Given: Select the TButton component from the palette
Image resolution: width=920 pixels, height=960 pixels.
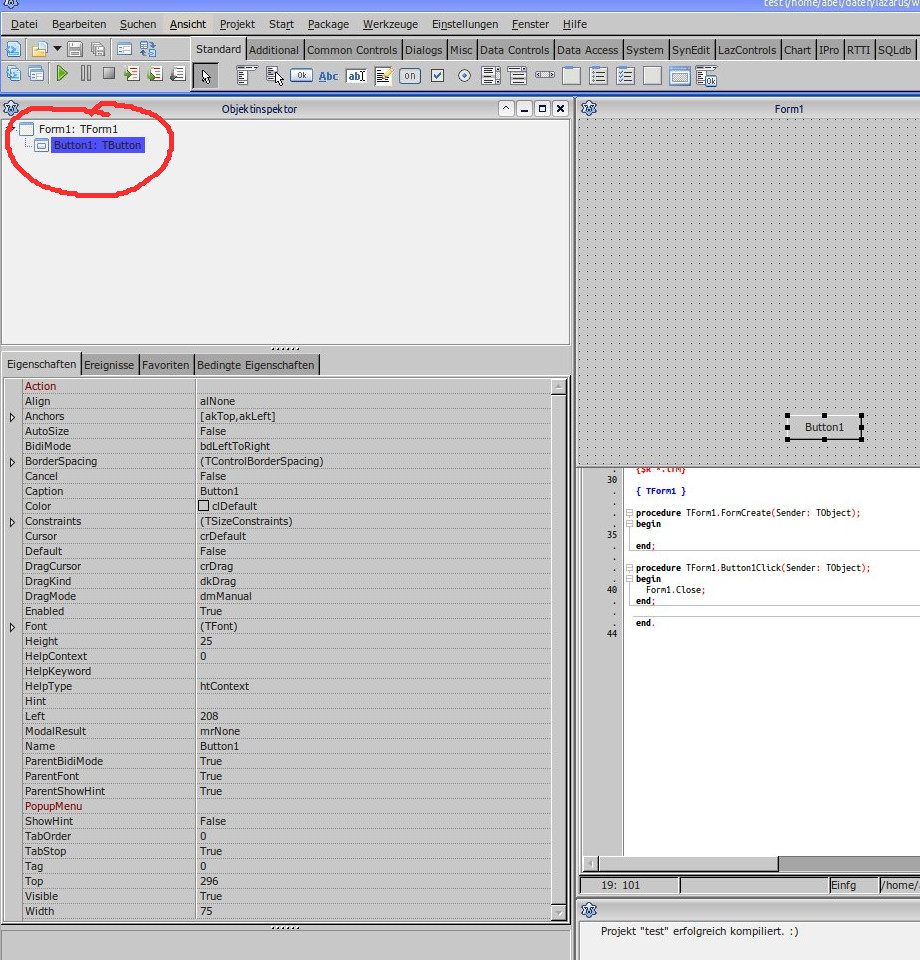Looking at the screenshot, I should click(x=301, y=75).
